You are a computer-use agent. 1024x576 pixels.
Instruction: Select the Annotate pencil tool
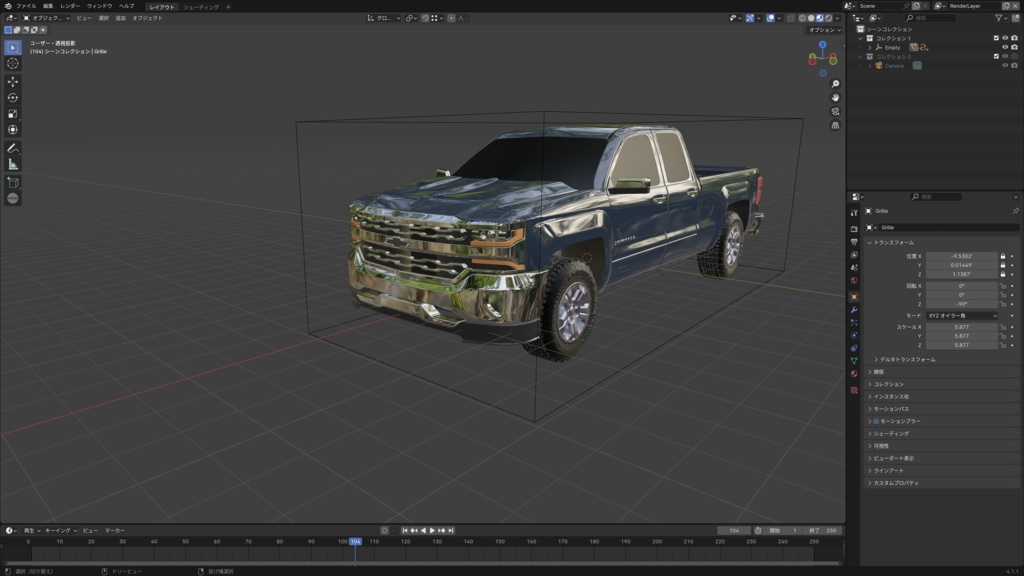12,148
